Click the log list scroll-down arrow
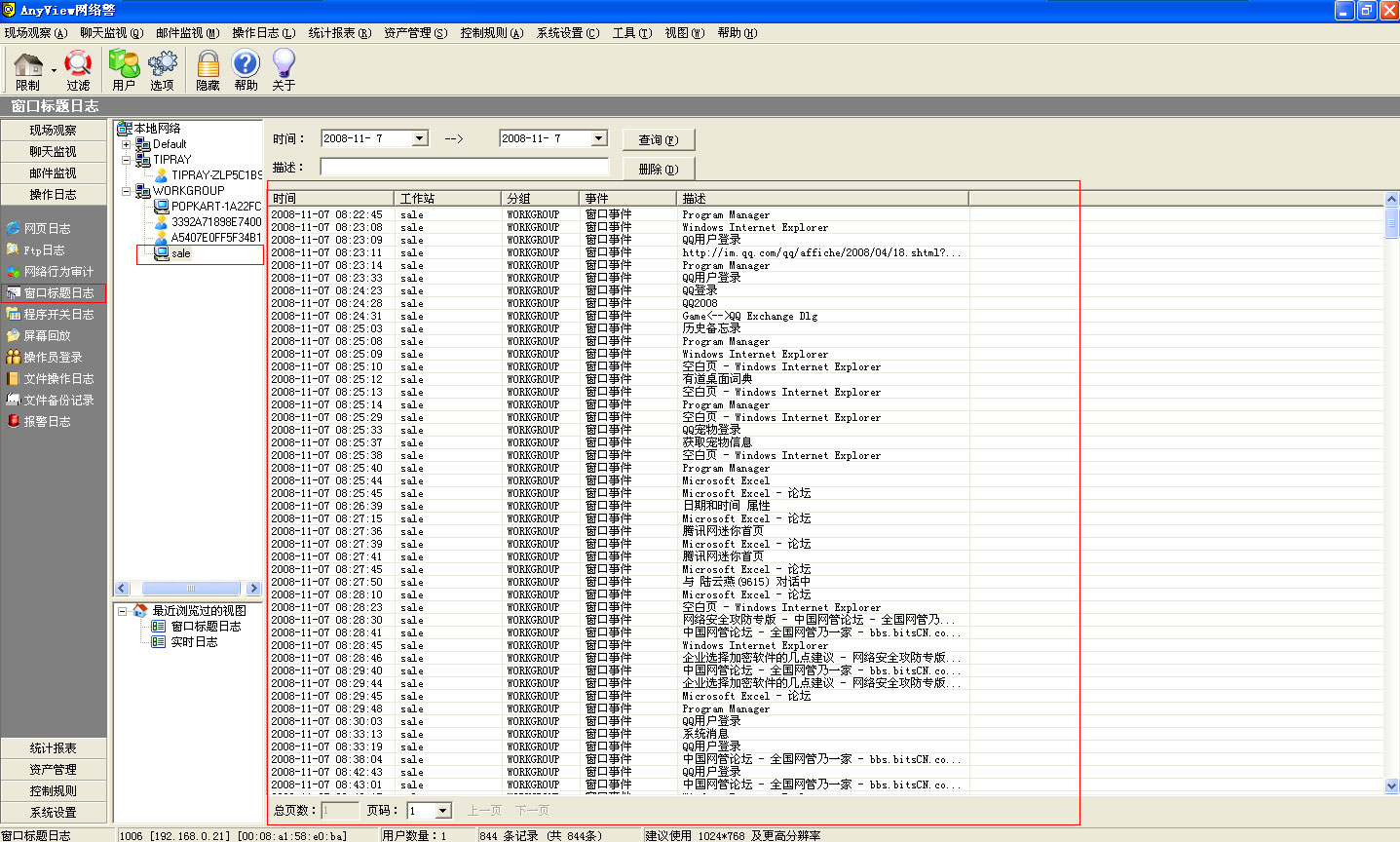The image size is (1400, 842). 1391,785
